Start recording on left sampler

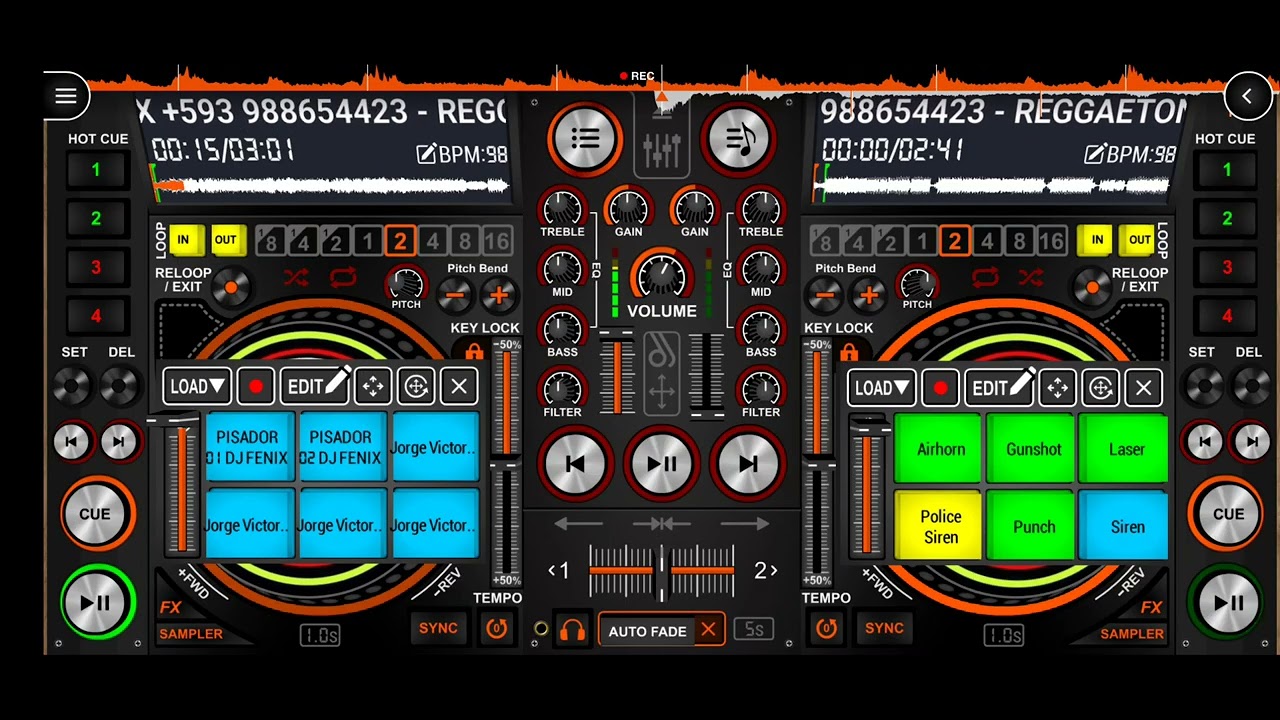tap(256, 386)
